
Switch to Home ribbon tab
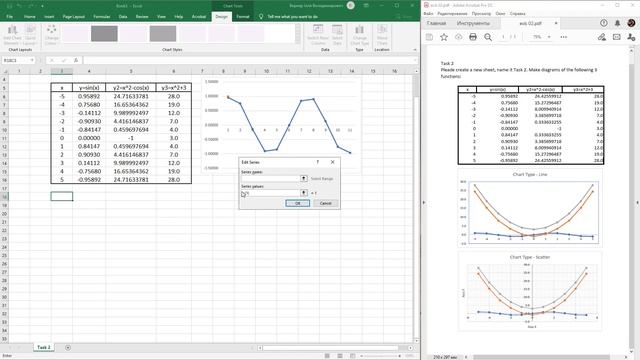tap(30, 17)
